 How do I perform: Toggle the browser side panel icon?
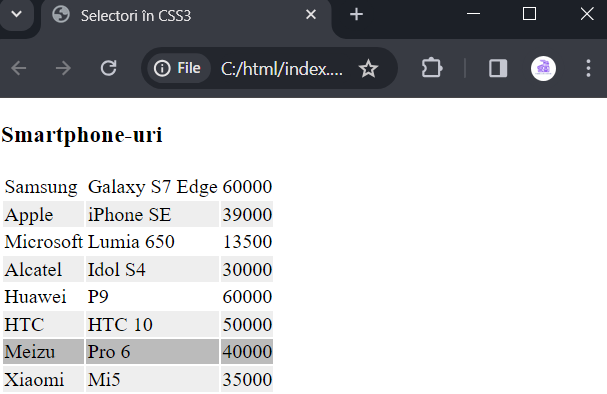pos(498,68)
